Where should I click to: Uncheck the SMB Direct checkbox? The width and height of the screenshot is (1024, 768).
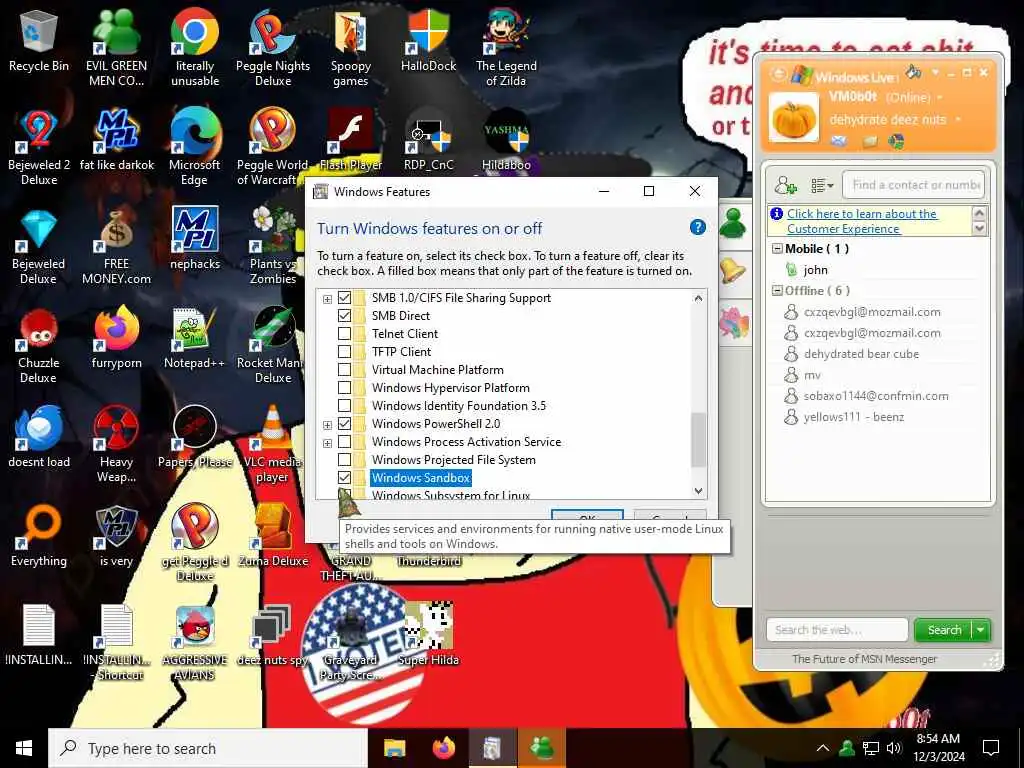tap(344, 315)
